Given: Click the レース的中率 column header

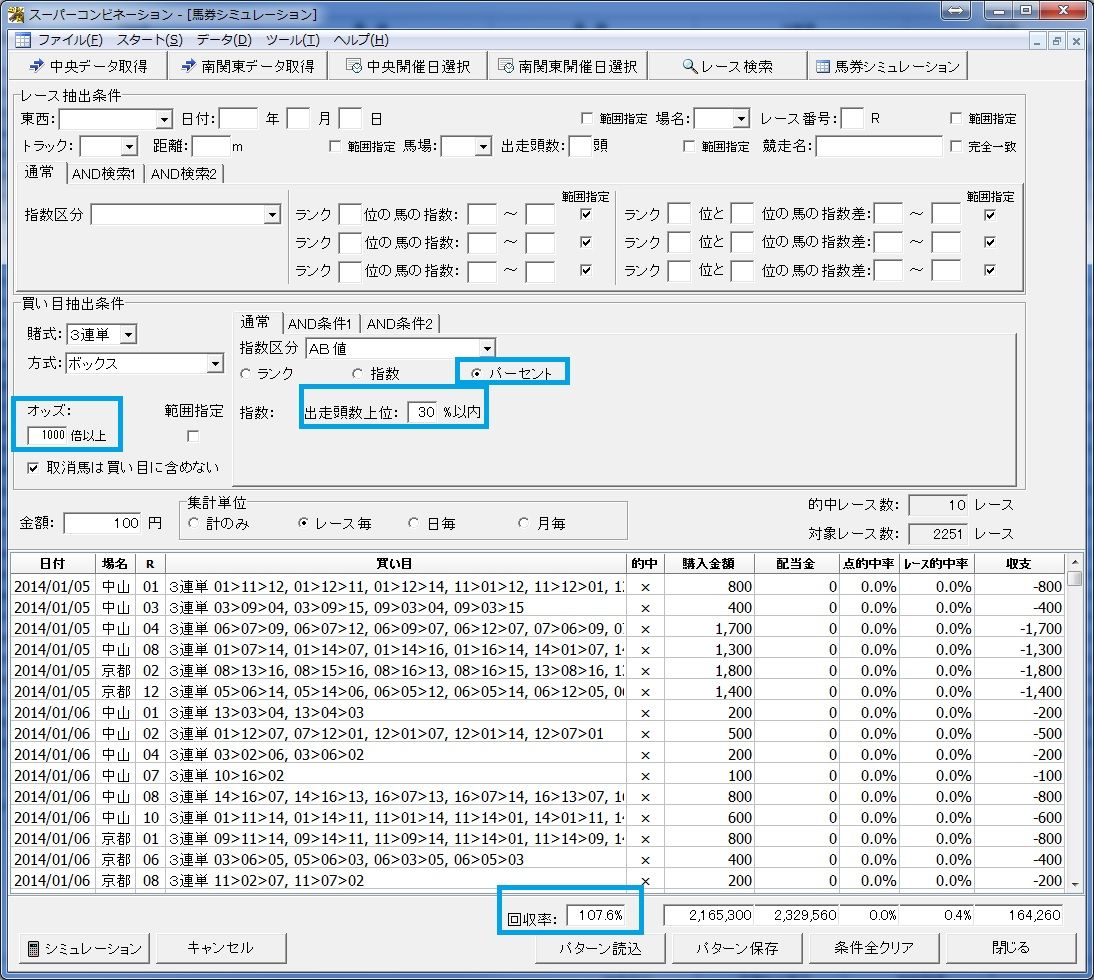Looking at the screenshot, I should pos(936,564).
